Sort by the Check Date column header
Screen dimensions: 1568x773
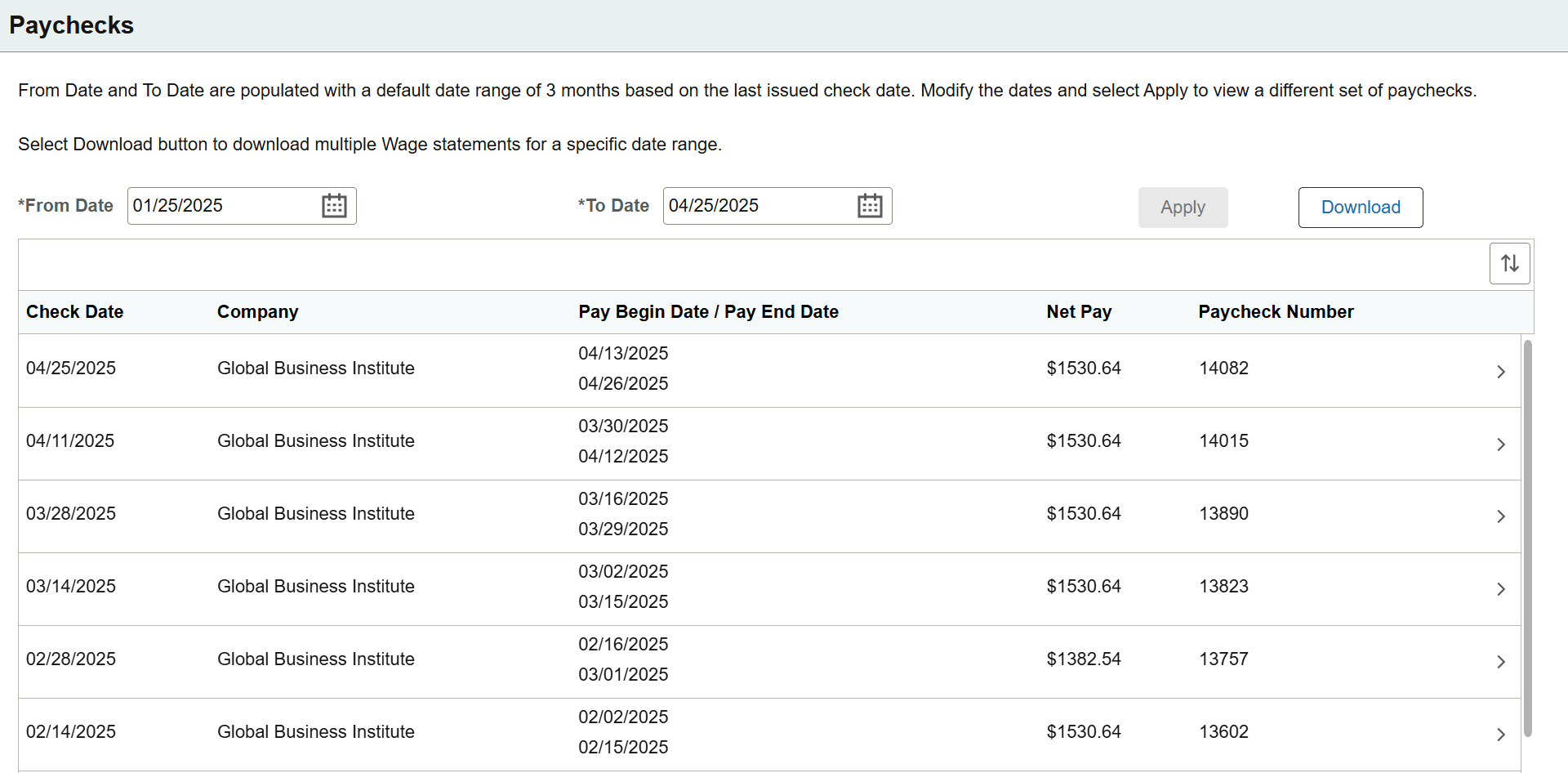click(74, 311)
